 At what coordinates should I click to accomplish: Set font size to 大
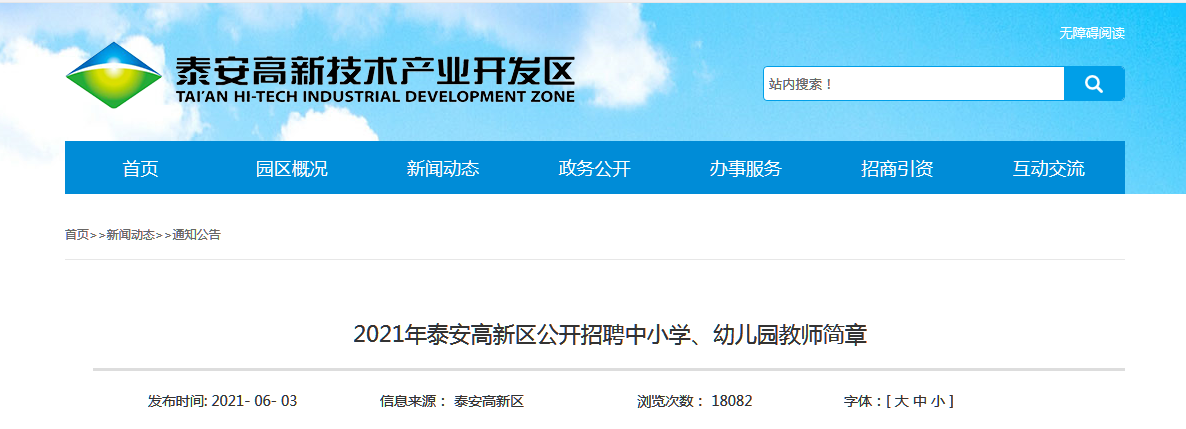tap(900, 401)
